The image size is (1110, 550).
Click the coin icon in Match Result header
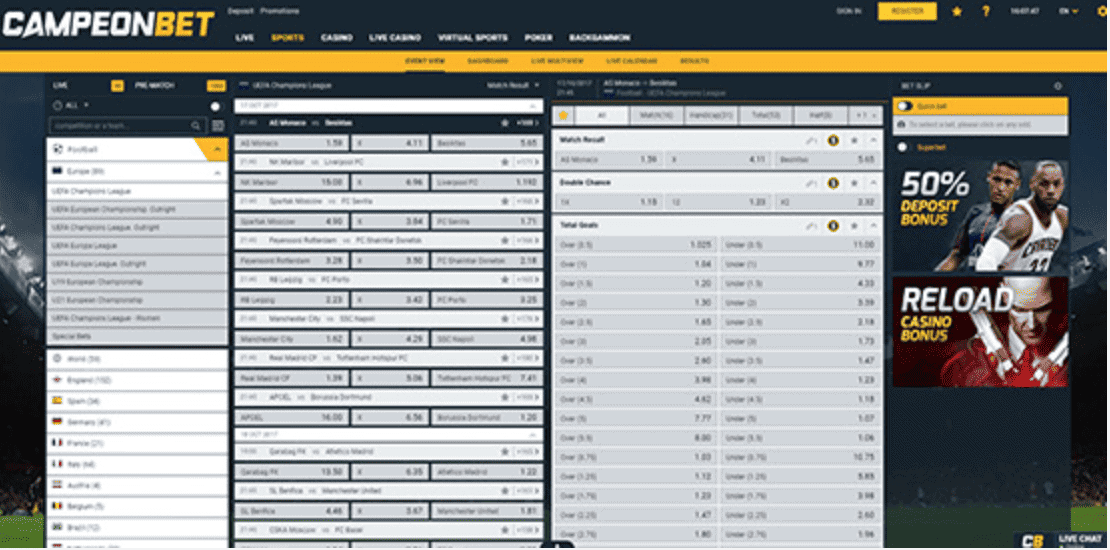click(x=833, y=140)
